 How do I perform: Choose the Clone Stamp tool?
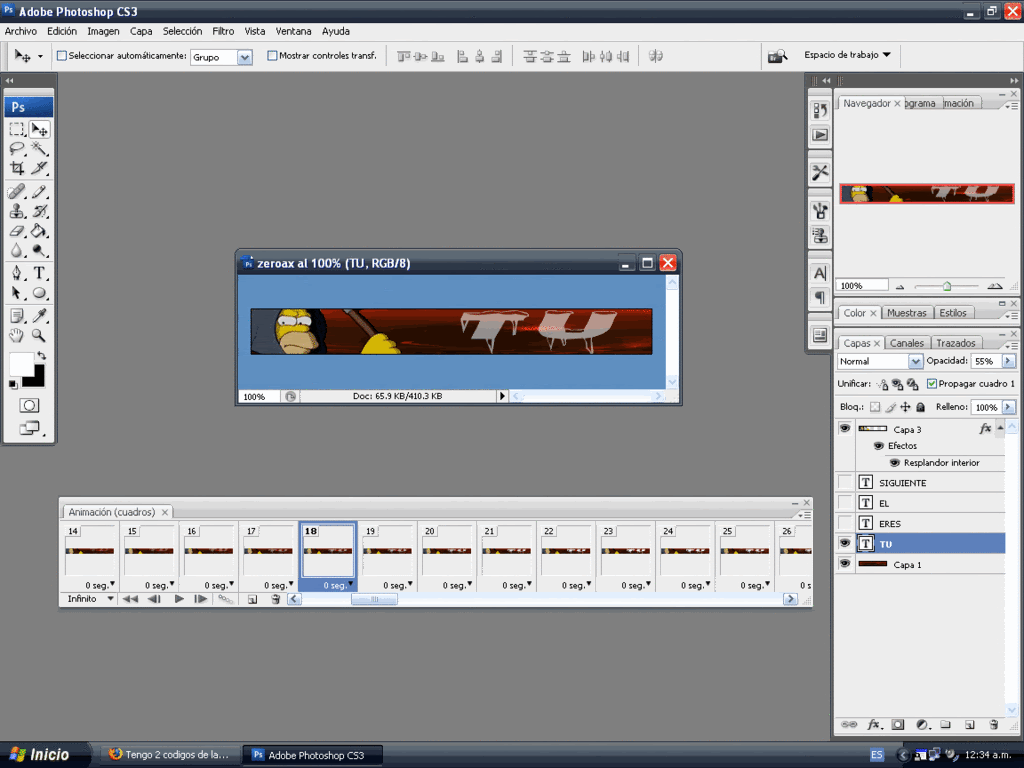[x=17, y=211]
